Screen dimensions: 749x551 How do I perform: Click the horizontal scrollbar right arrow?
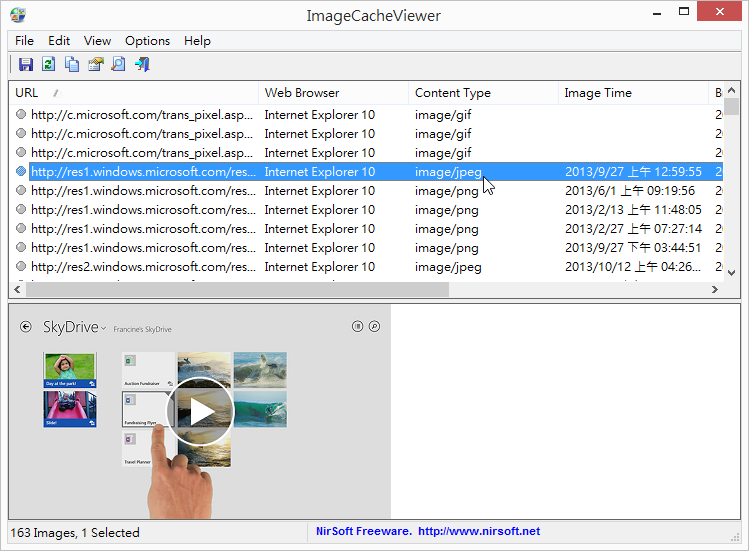715,289
